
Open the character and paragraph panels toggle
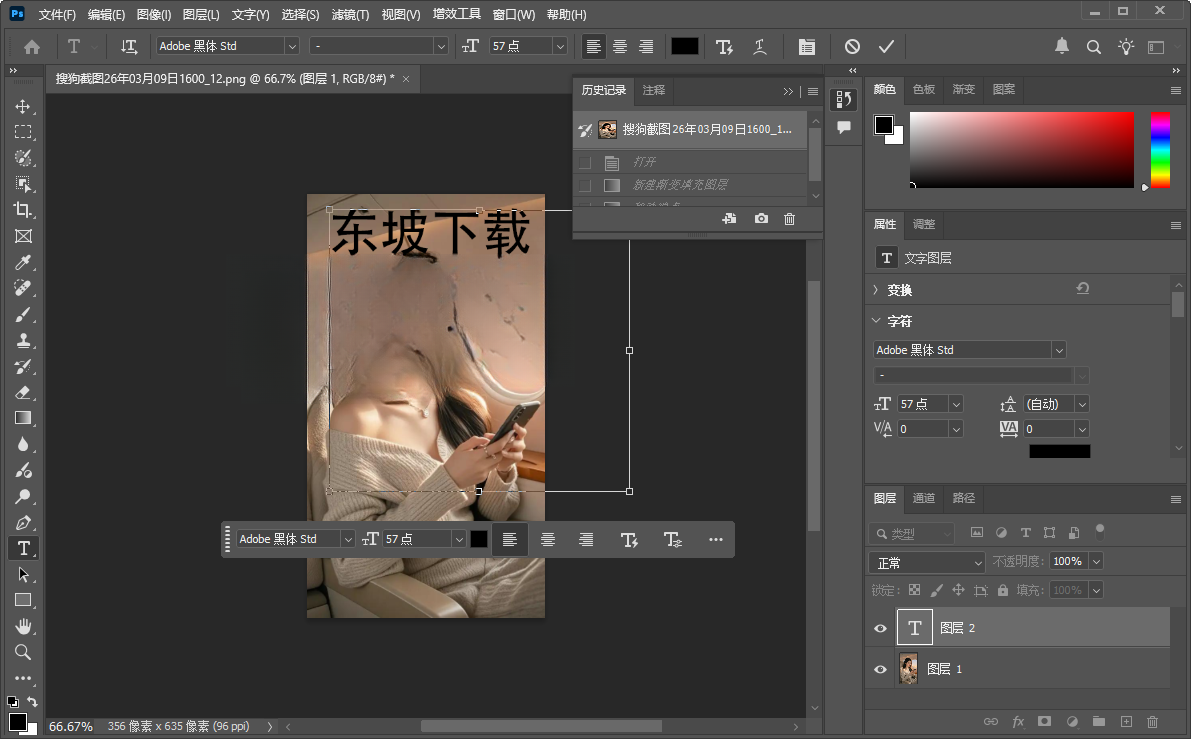[x=807, y=47]
